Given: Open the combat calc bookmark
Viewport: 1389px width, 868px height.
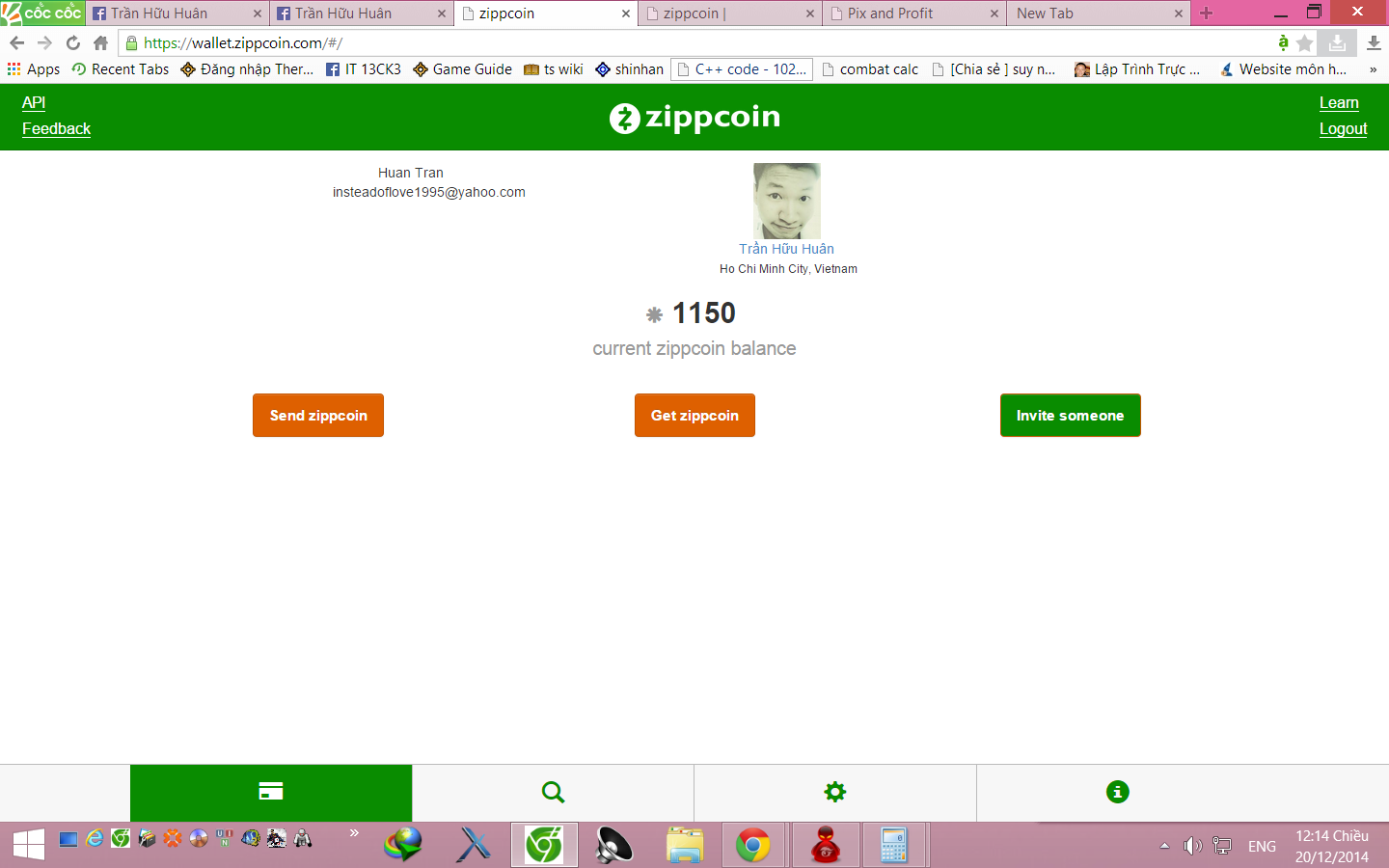Looking at the screenshot, I should click(870, 69).
